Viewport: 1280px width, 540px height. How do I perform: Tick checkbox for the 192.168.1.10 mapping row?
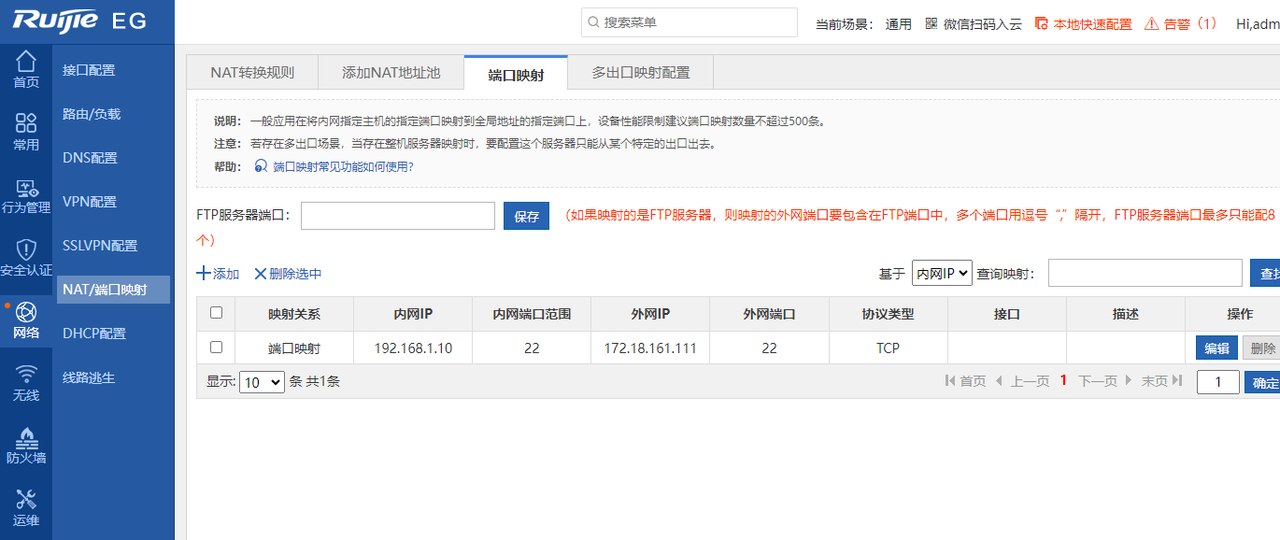coord(216,348)
